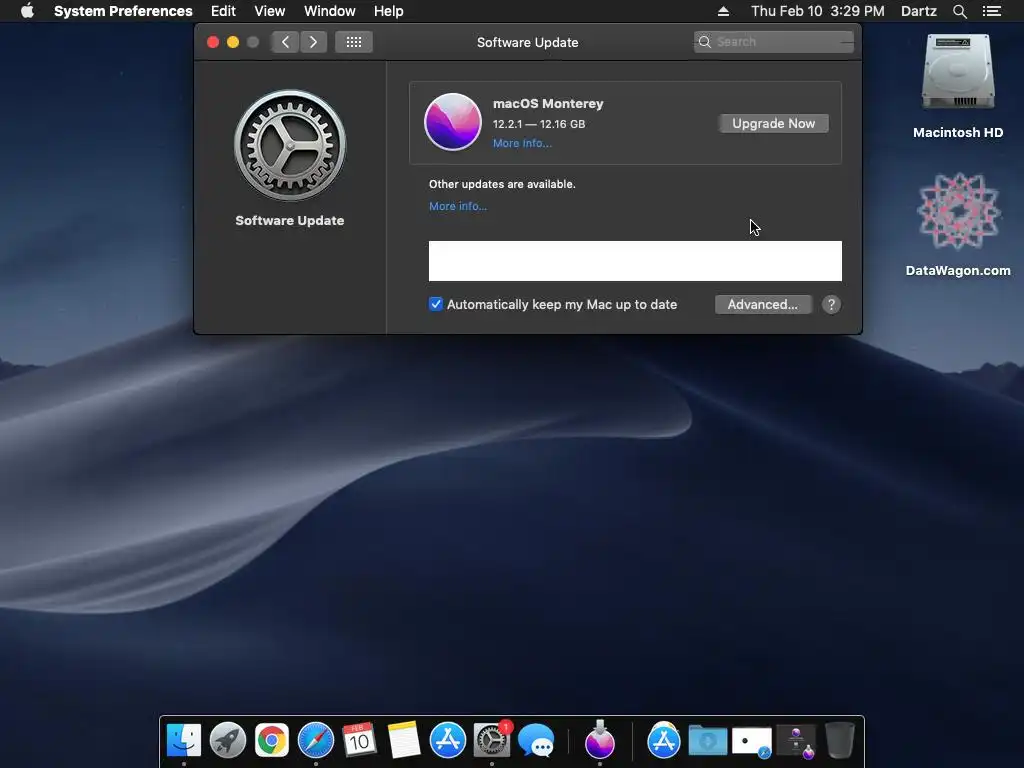Screen dimensions: 1024x768
Task: Open the View menu
Action: tap(270, 11)
